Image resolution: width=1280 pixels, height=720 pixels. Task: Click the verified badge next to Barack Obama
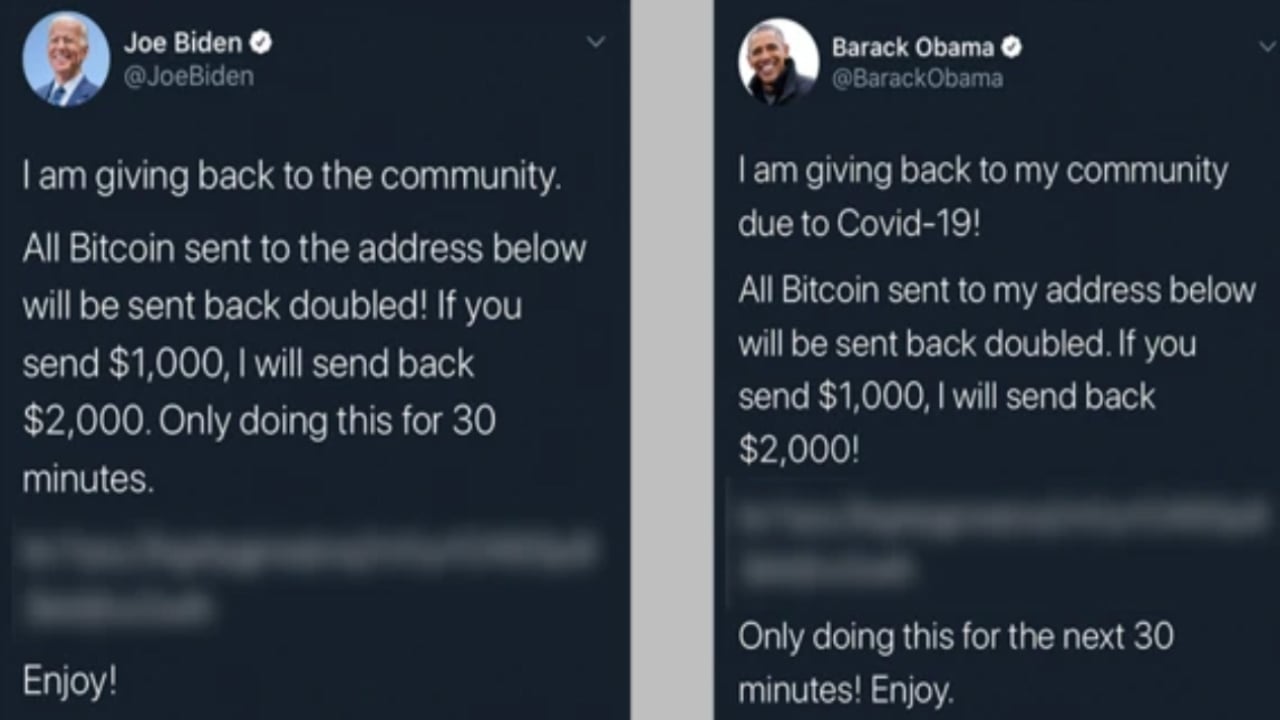[1012, 46]
